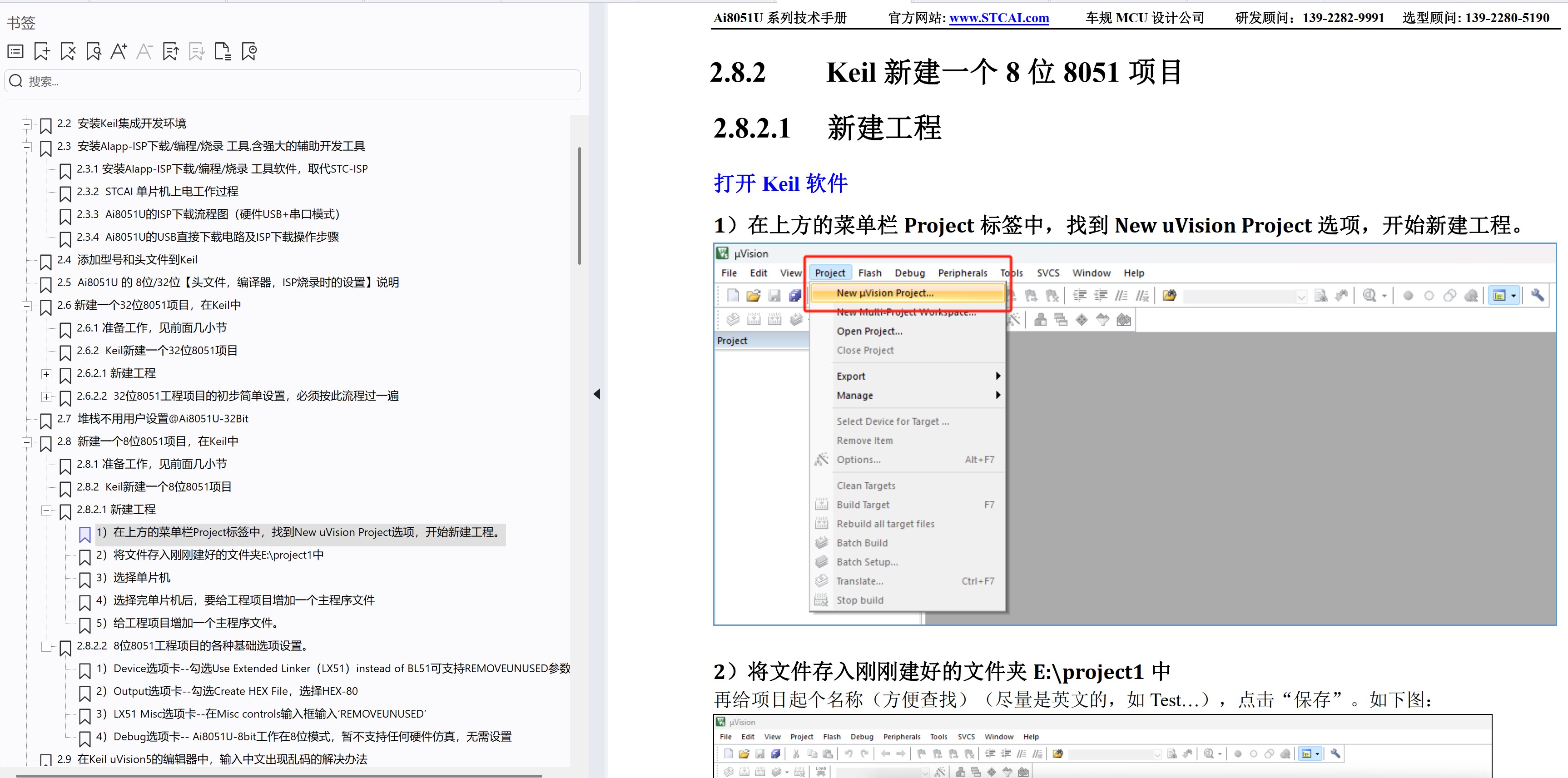Click the find bookmark icon
The width and height of the screenshot is (1568, 778).
(93, 52)
